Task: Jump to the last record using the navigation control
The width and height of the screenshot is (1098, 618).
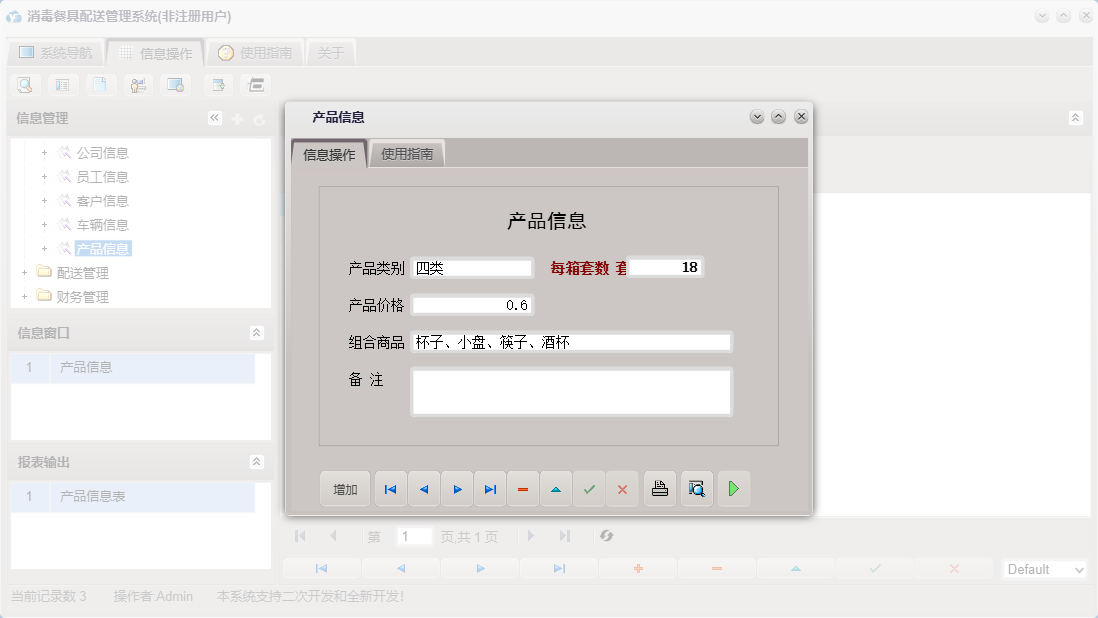Action: pyautogui.click(x=489, y=488)
